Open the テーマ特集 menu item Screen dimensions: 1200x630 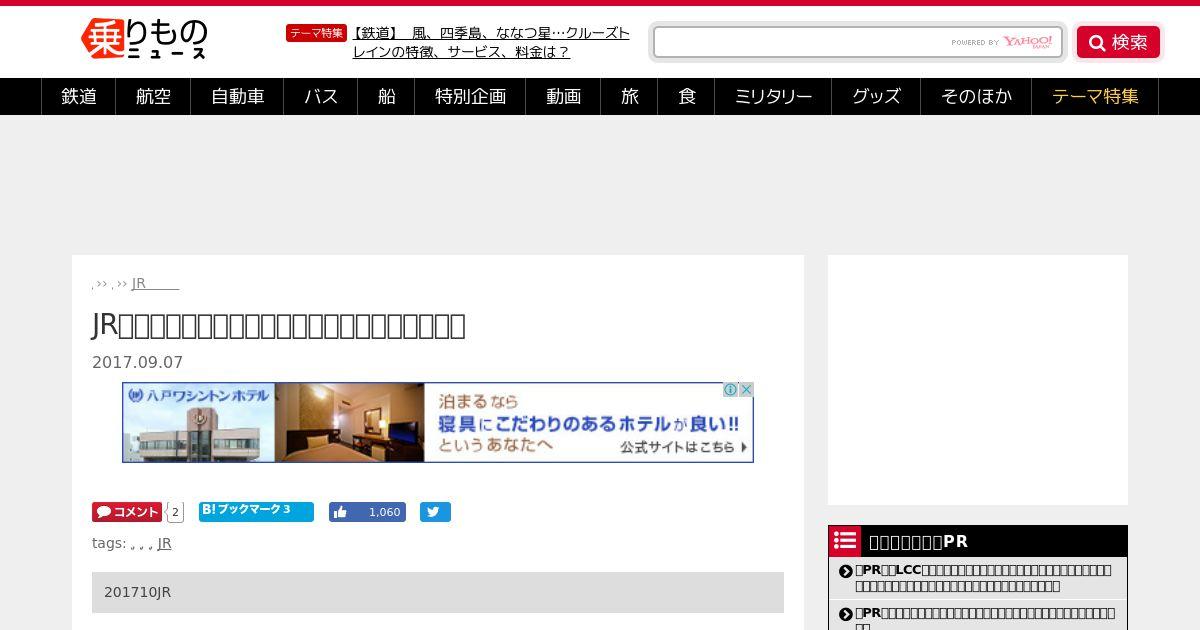point(1095,96)
